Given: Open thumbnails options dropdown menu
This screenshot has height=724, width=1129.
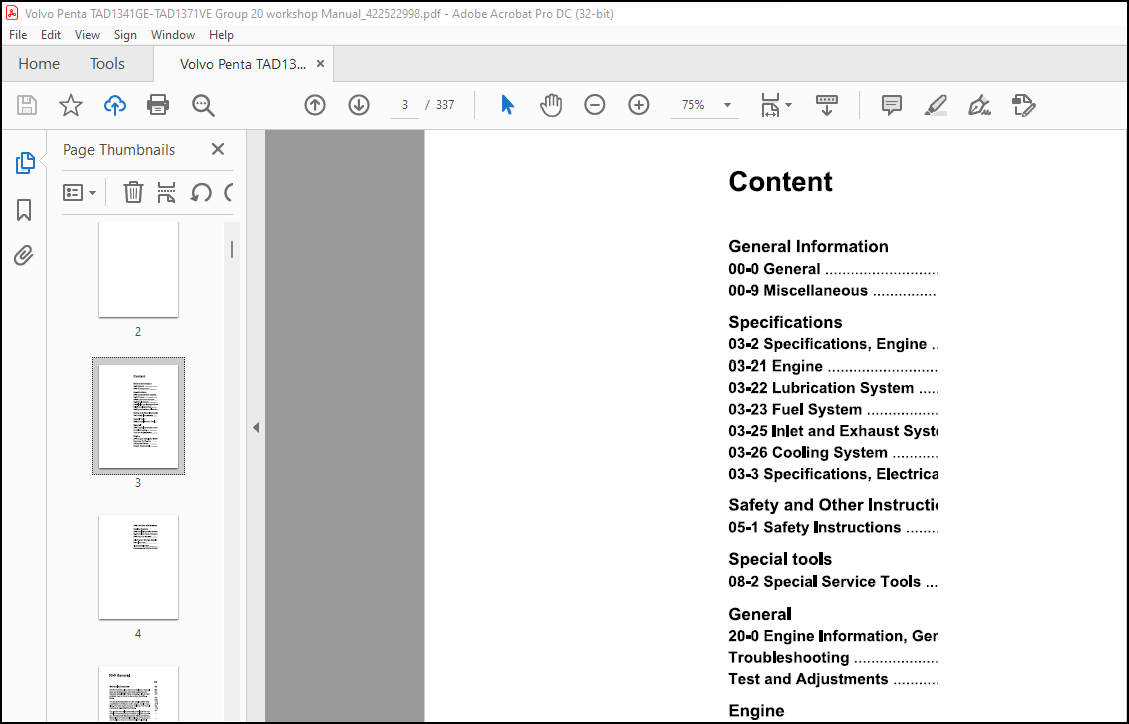Looking at the screenshot, I should 80,192.
